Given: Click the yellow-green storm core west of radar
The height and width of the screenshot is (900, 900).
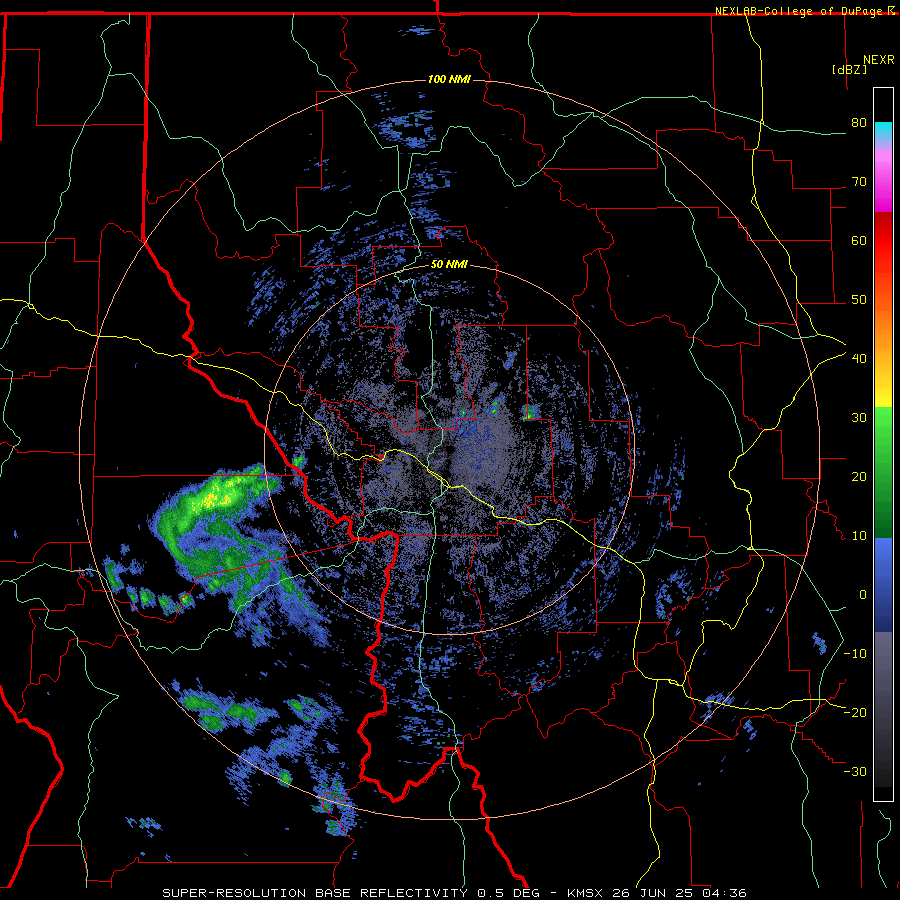Looking at the screenshot, I should click(215, 496).
